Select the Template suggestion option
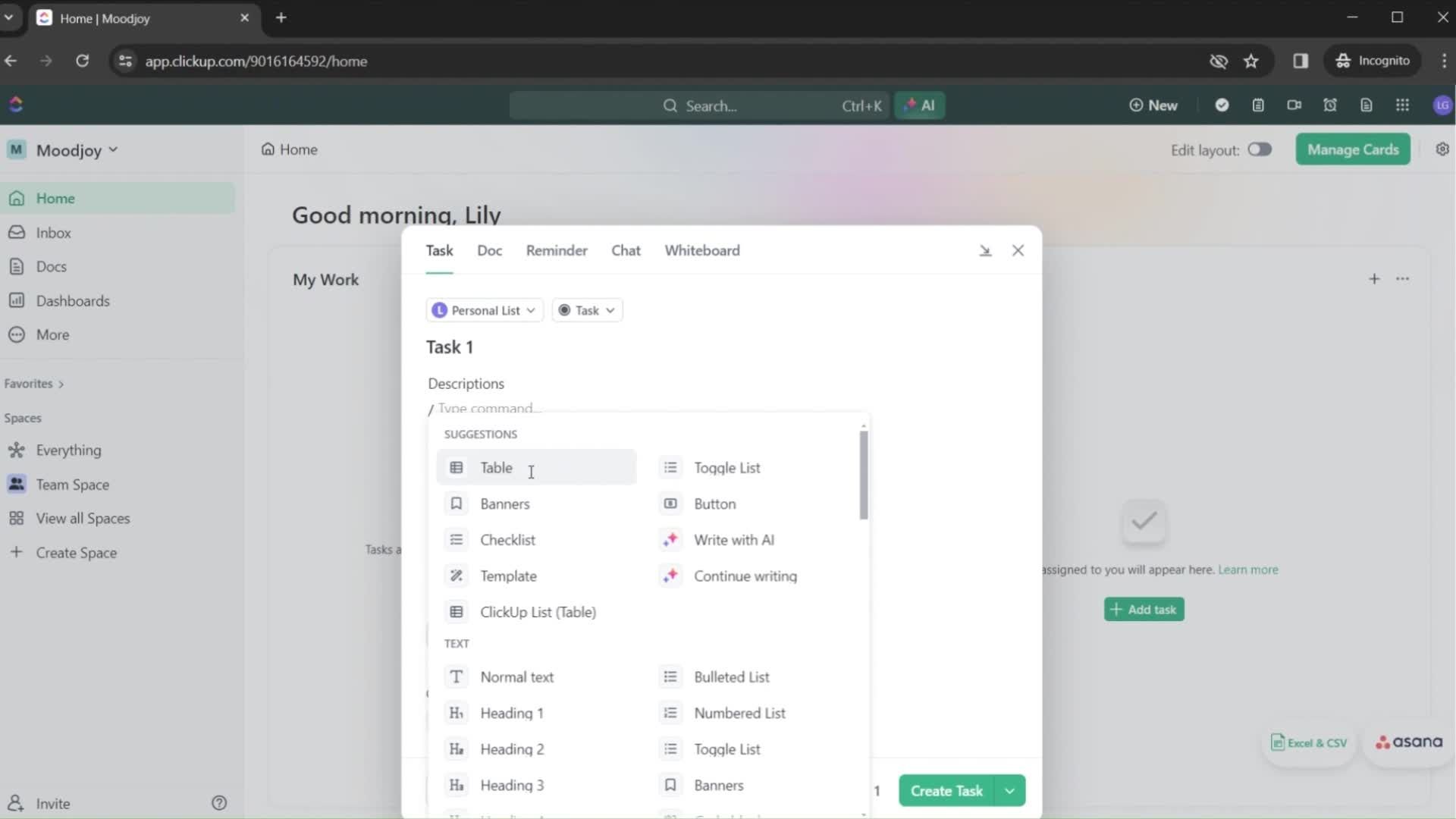The image size is (1456, 819). tap(508, 576)
